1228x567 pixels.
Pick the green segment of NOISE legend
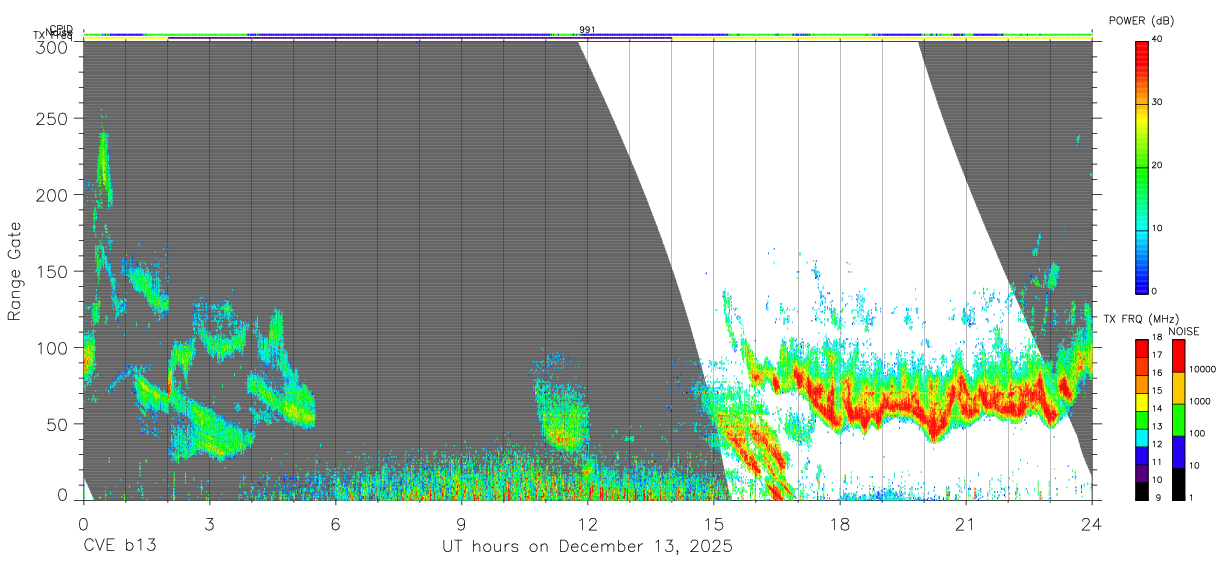point(1178,419)
